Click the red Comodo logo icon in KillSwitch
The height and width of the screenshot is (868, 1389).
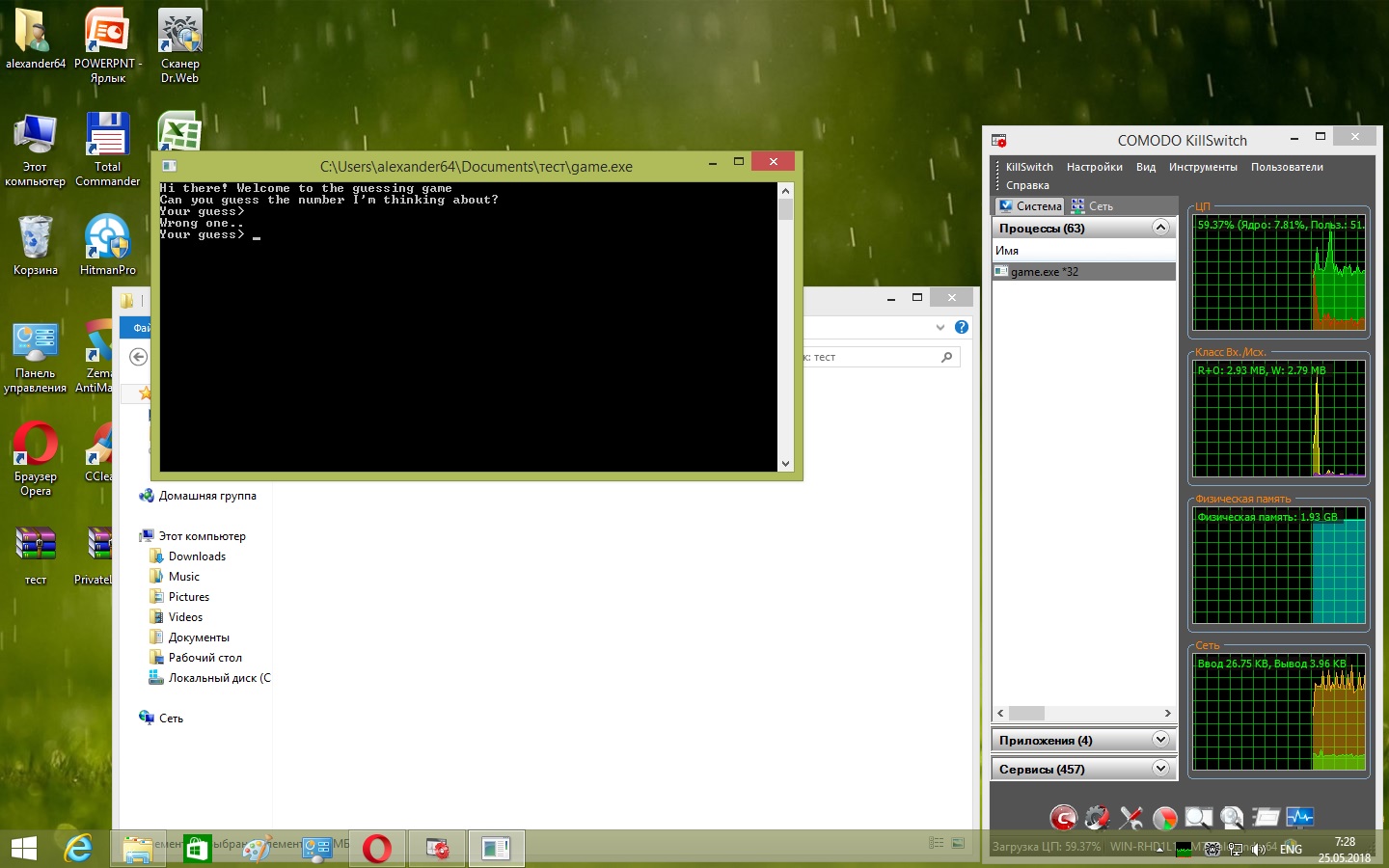pos(1063,818)
